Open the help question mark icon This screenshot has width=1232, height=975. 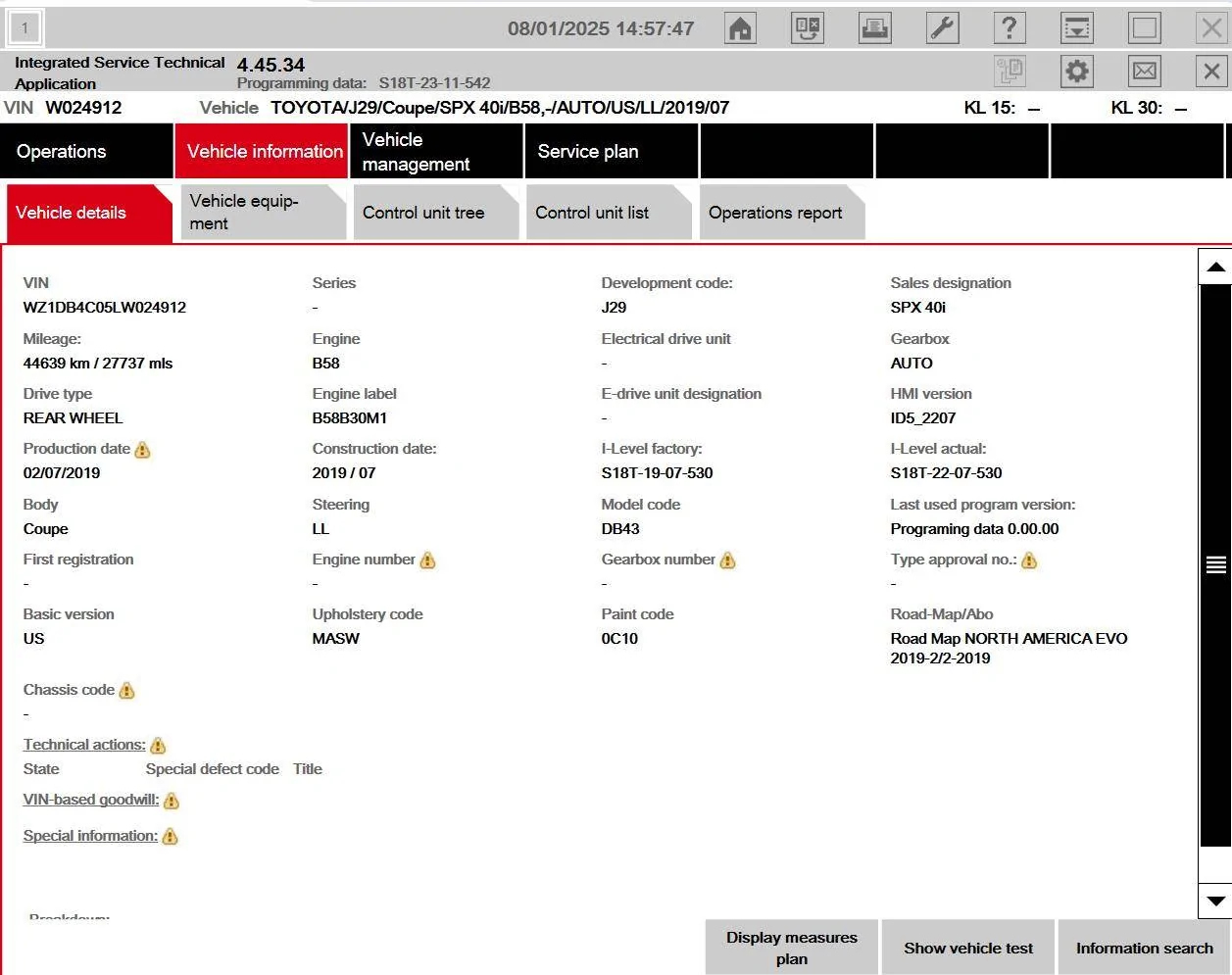point(1010,27)
